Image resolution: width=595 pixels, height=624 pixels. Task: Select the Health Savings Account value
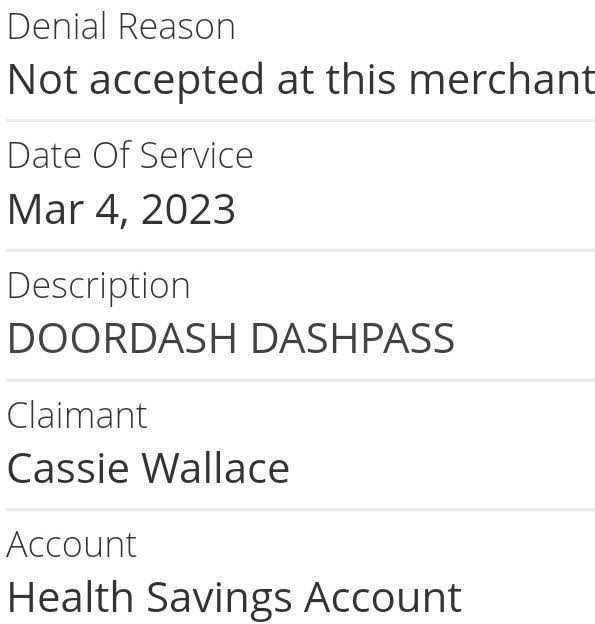pyautogui.click(x=235, y=599)
